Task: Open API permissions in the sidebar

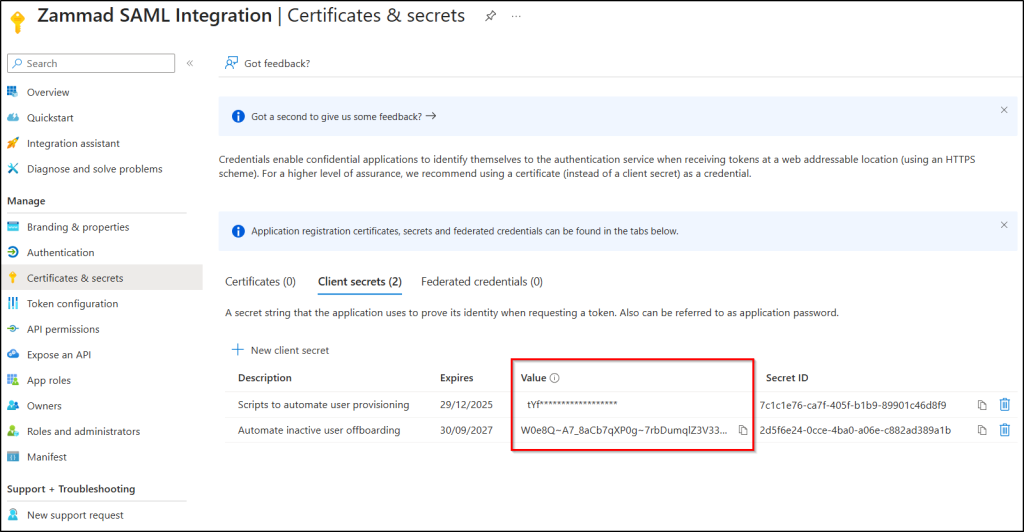Action: pos(63,329)
